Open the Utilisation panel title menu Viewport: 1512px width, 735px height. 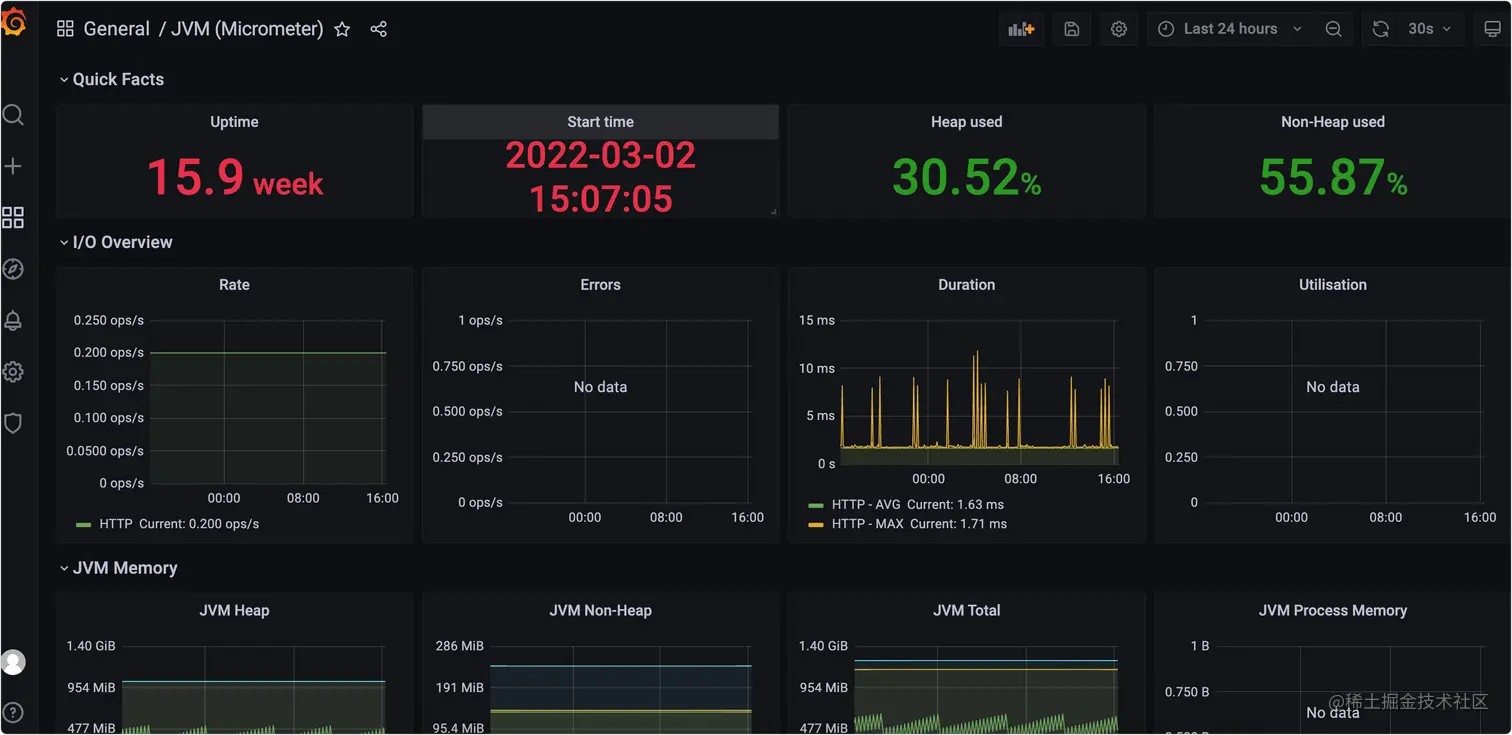coord(1332,285)
